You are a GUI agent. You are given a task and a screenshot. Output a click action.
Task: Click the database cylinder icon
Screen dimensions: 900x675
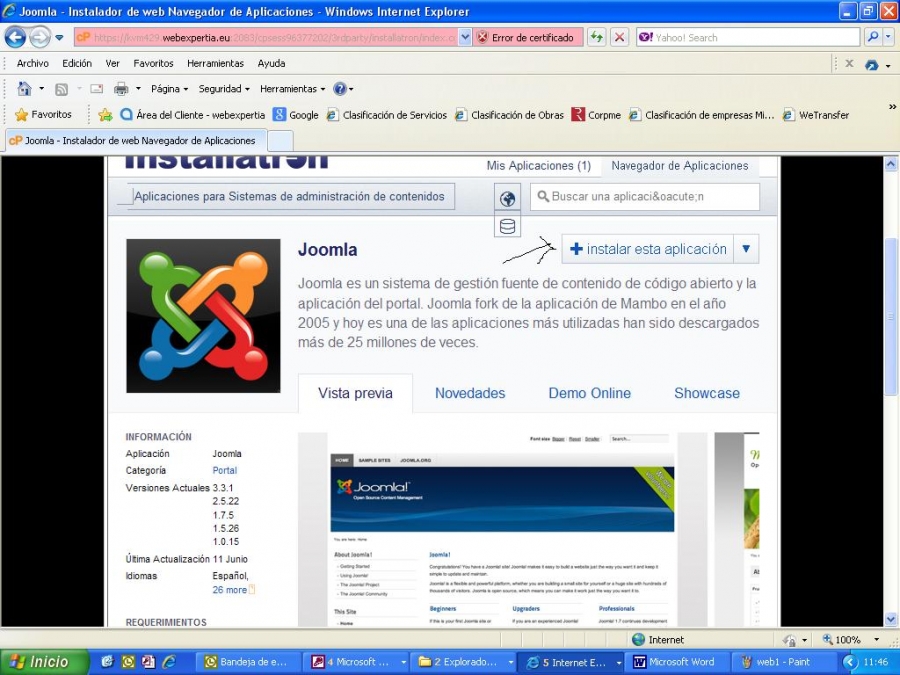507,226
